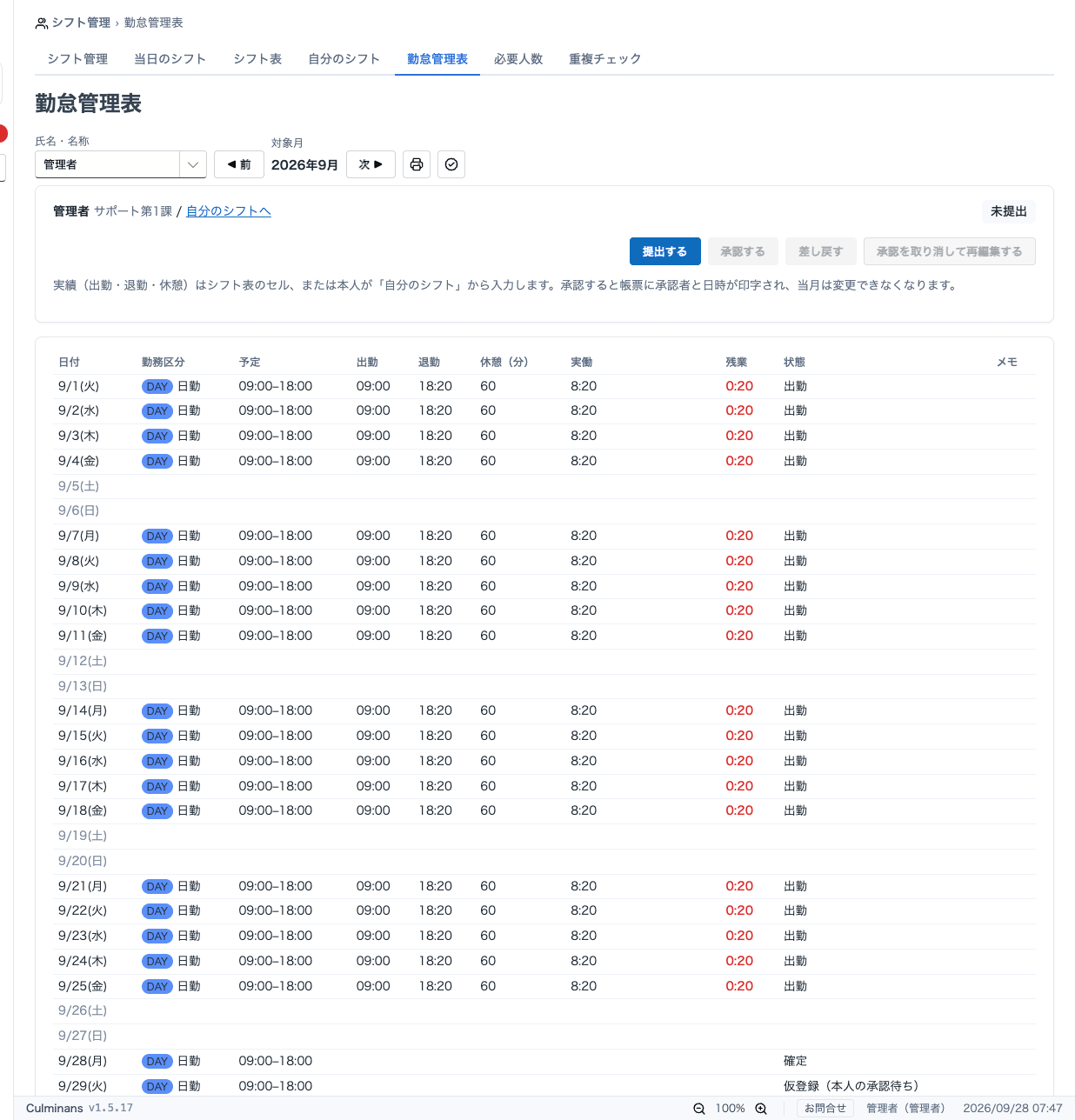The height and width of the screenshot is (1120, 1075).
Task: Go to previous month with ◀前
Action: 239,164
